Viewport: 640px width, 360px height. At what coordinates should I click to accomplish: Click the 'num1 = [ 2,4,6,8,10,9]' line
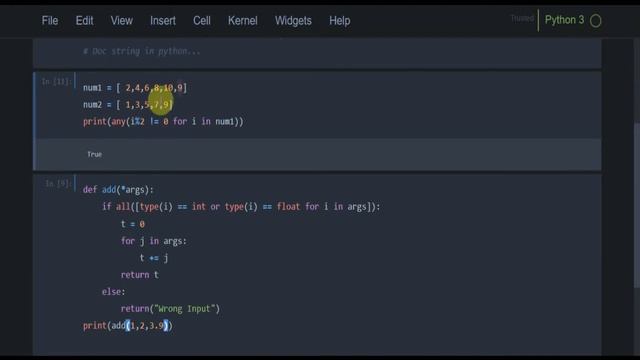click(x=135, y=88)
